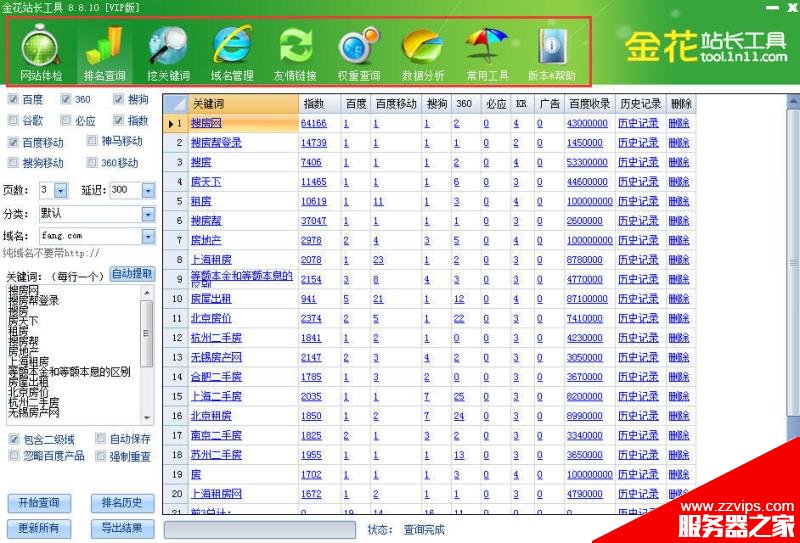Screen dimensions: 800x543
Task: Toggle the 360 search engine checkbox
Action: point(66,100)
